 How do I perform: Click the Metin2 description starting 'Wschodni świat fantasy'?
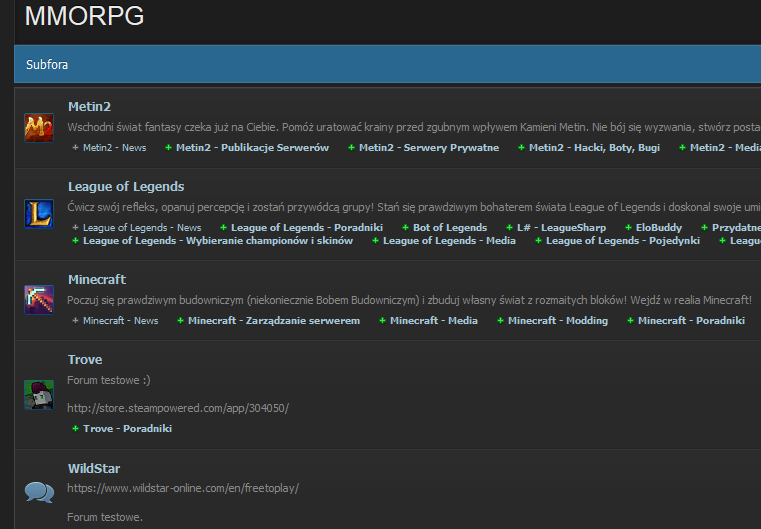point(414,127)
